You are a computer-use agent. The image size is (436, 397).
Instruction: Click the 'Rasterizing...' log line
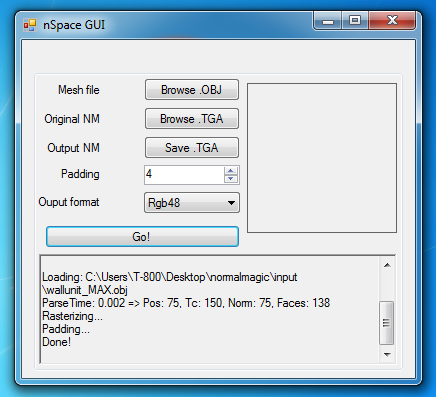pos(72,316)
